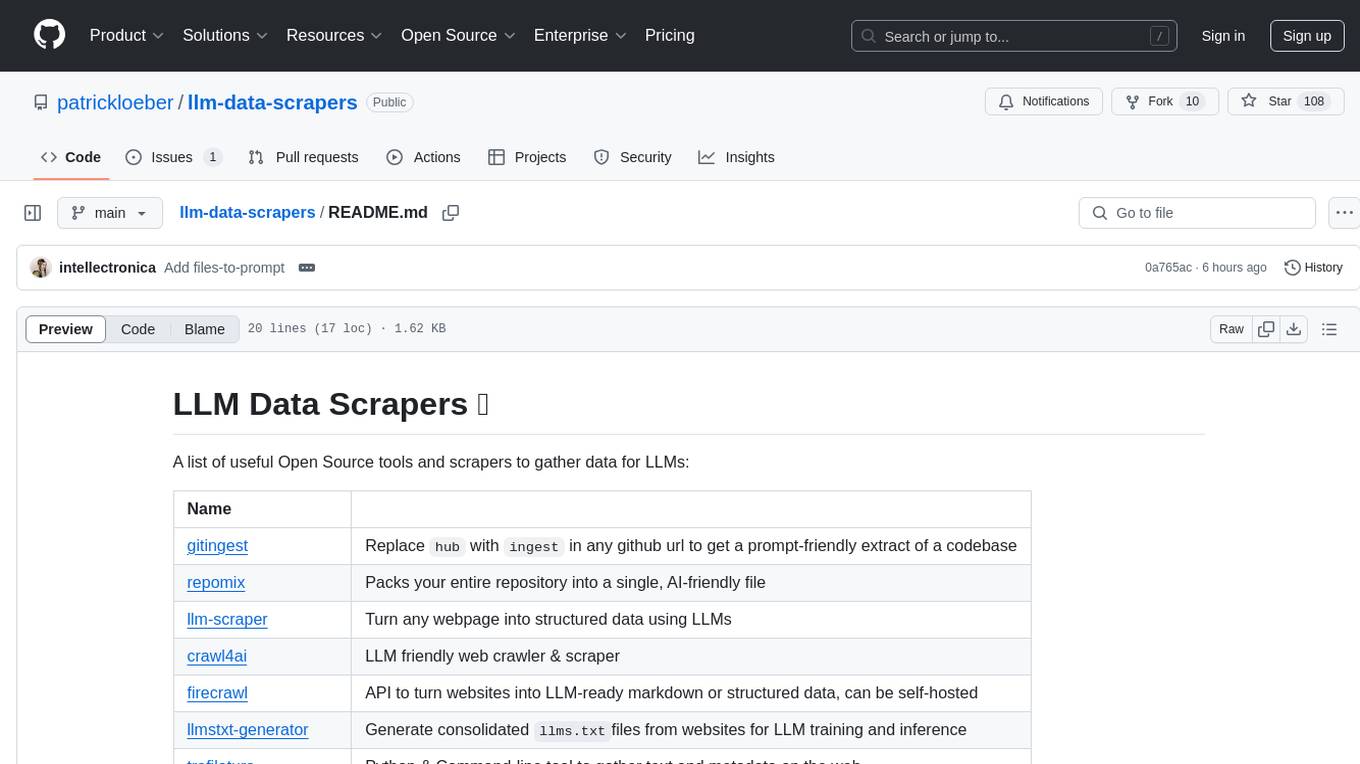
Task: Switch to the Security tab
Action: (632, 157)
